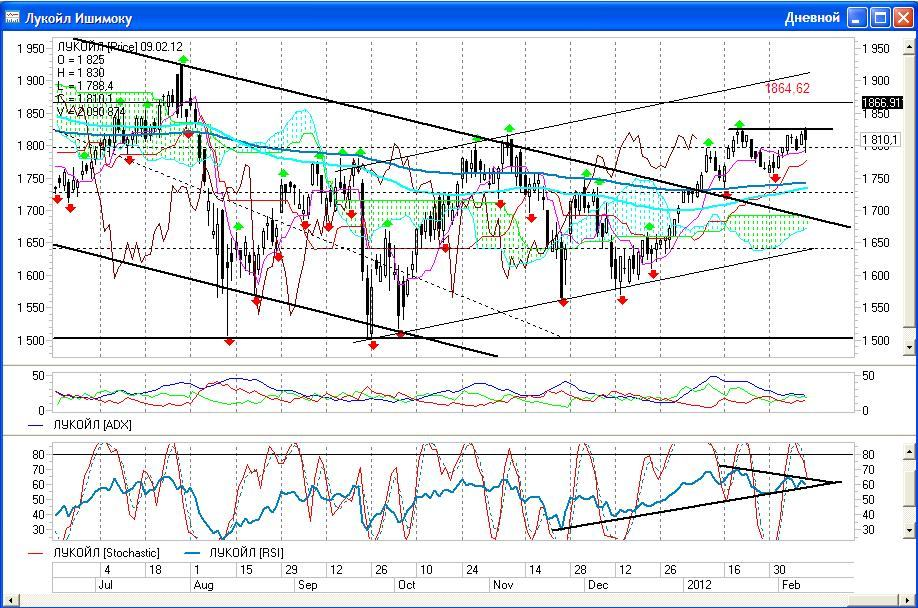Click the Дневной timeframe label
Screen dimensions: 918x608
[x=812, y=18]
